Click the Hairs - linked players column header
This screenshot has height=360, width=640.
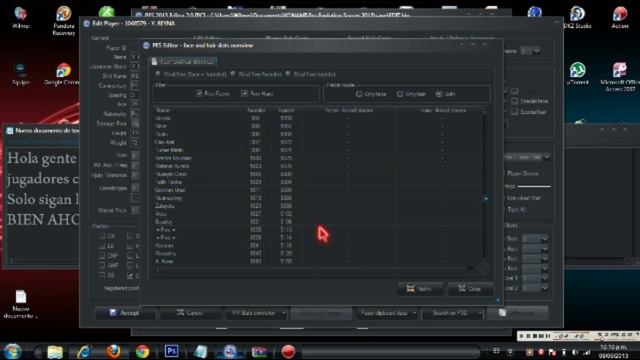[443, 110]
